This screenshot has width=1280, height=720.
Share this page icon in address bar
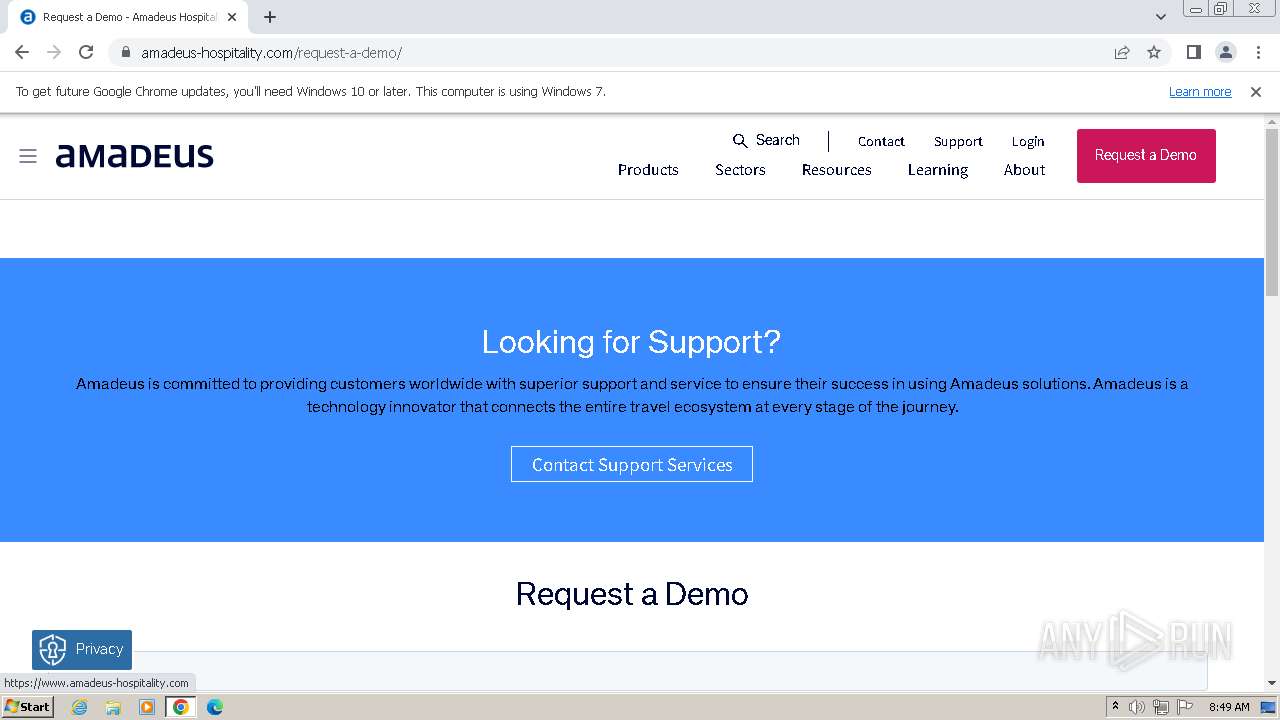point(1122,52)
